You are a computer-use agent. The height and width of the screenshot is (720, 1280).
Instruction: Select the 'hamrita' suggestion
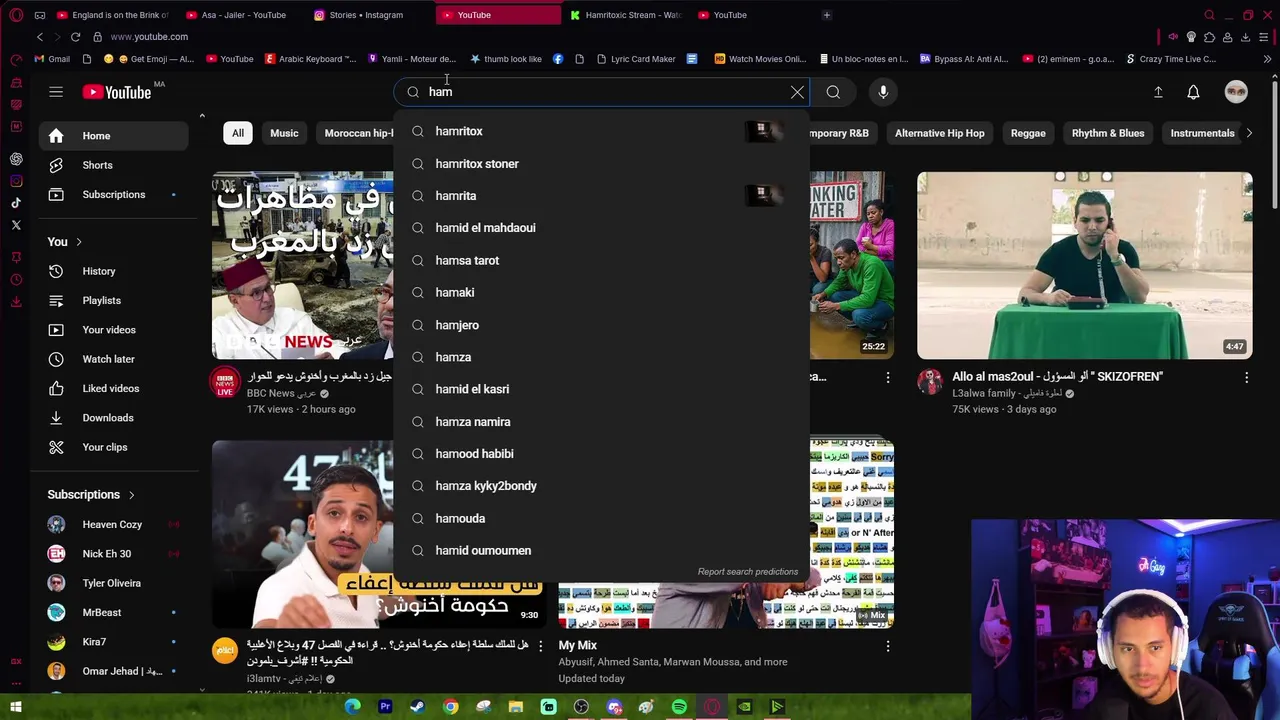coord(601,196)
